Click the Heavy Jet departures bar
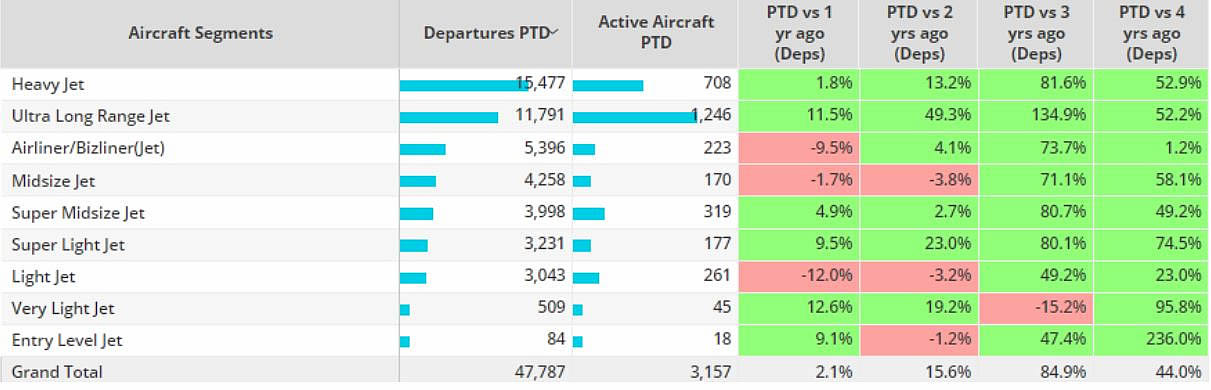 click(x=465, y=85)
